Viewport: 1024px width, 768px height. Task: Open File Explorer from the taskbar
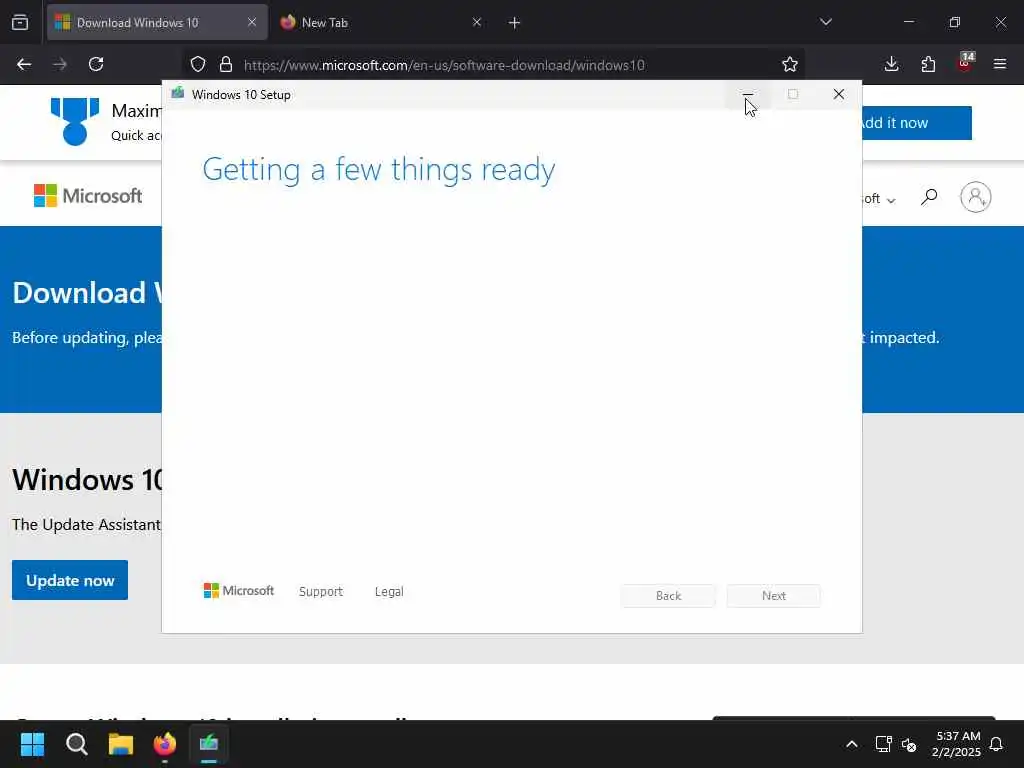point(121,744)
